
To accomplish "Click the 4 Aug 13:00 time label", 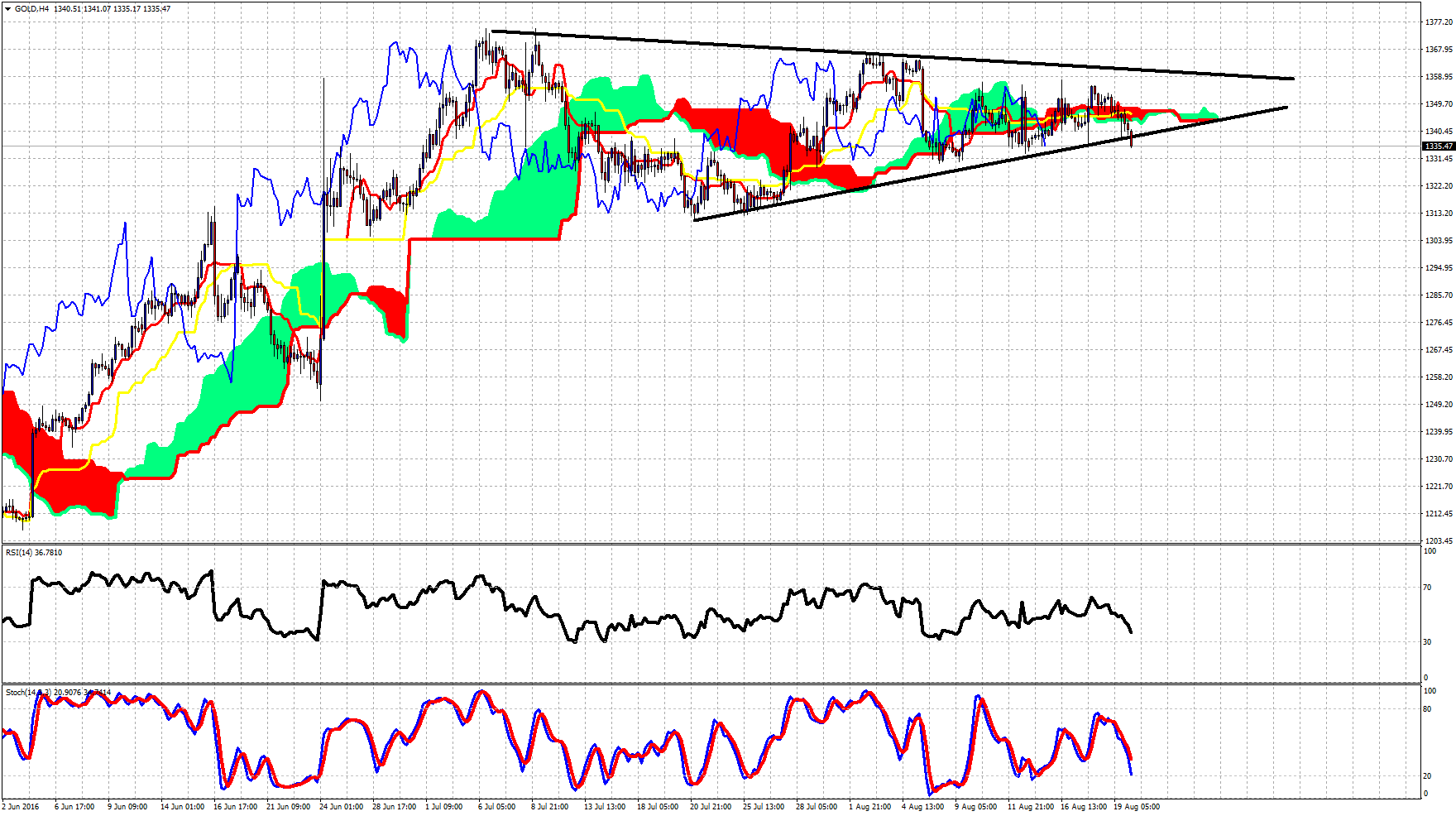I will tap(922, 807).
